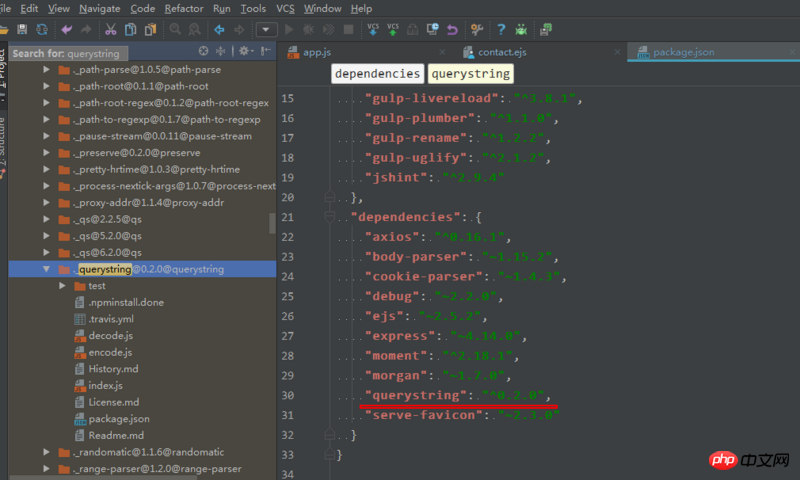This screenshot has height=480, width=800.
Task: Open the Navigate menu
Action: [x=99, y=9]
